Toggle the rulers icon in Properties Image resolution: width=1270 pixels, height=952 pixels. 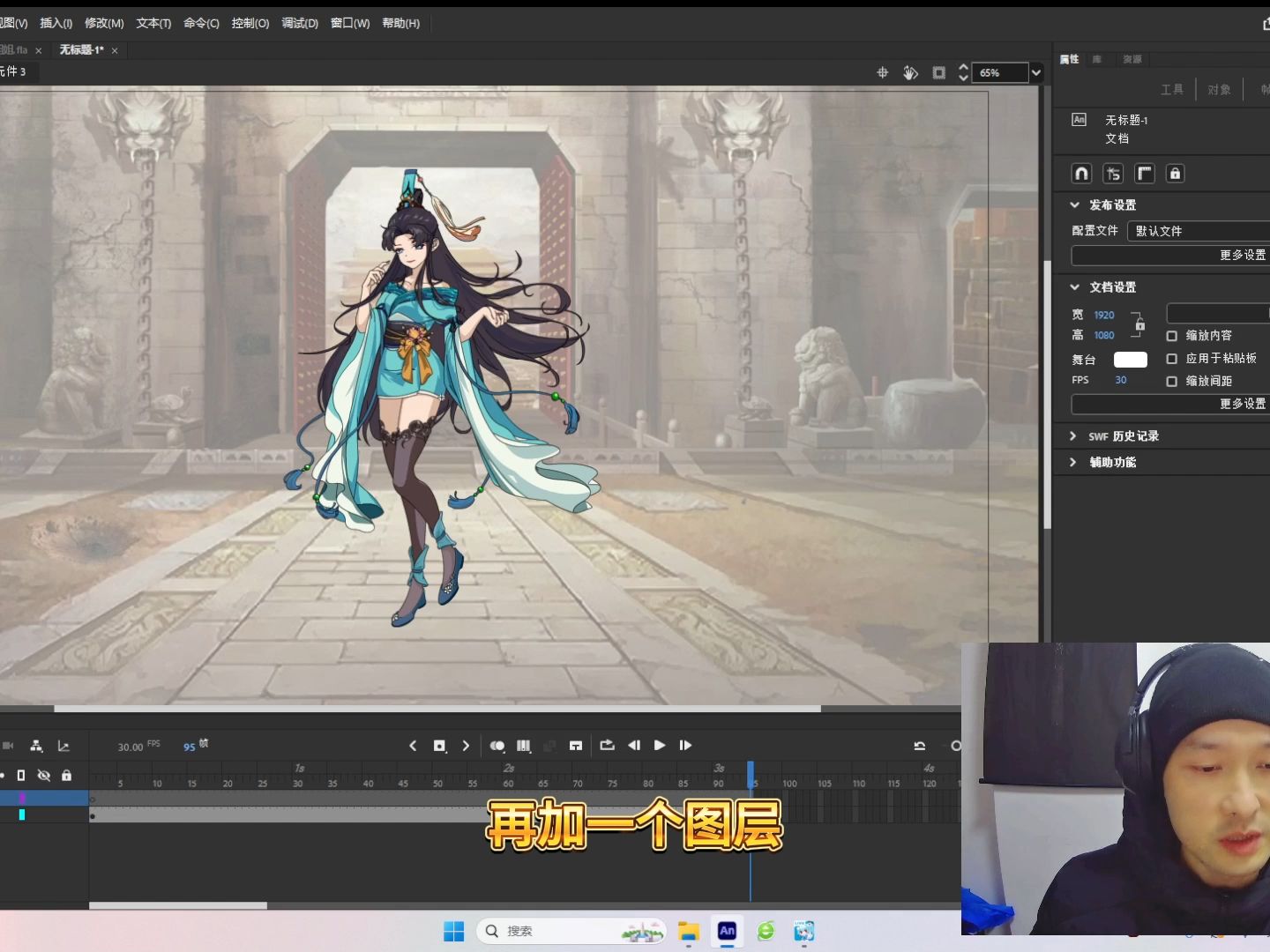click(1145, 174)
